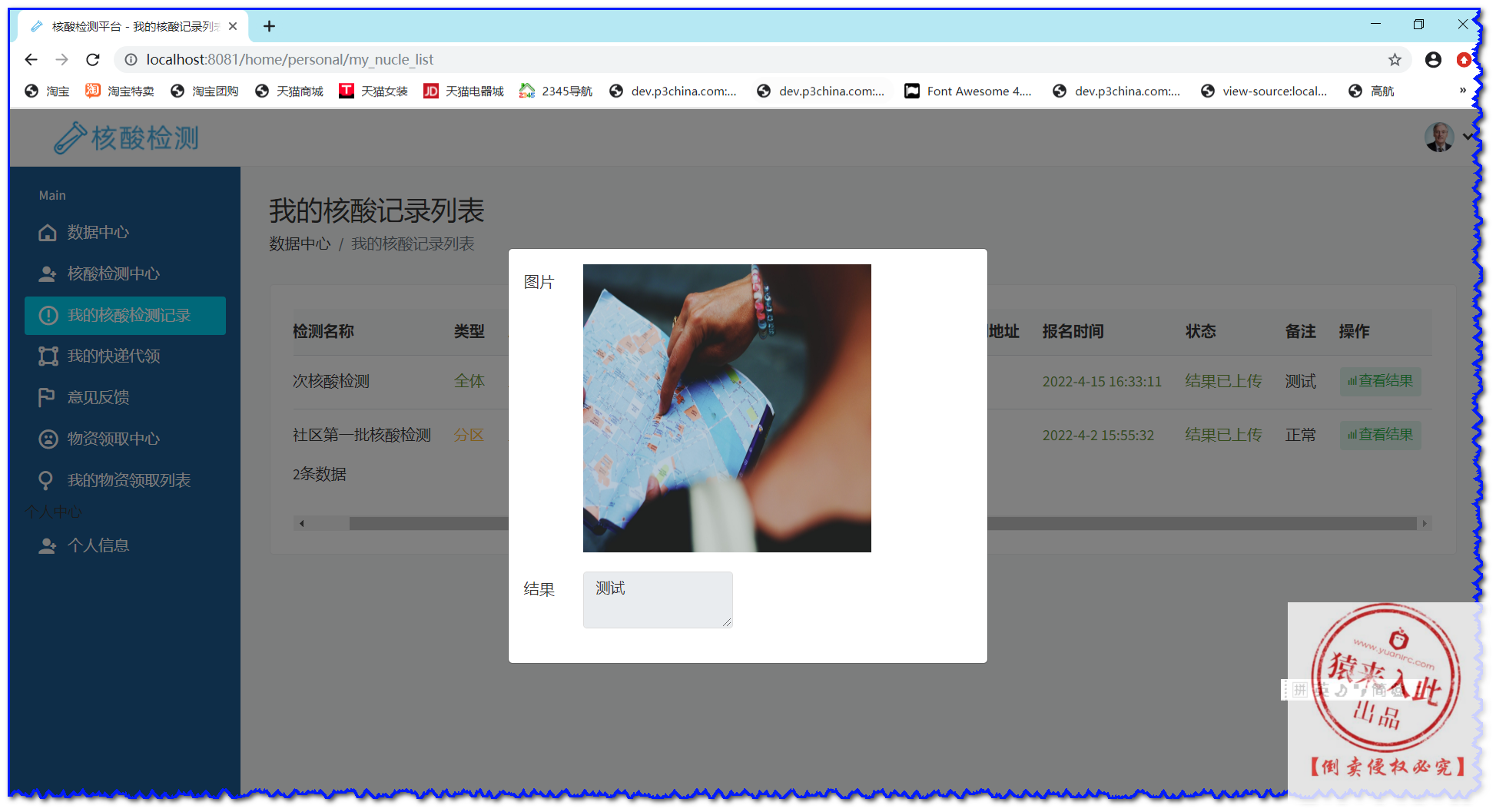Open the view-source:local bookmark
The width and height of the screenshot is (1496, 812).
pyautogui.click(x=1264, y=91)
